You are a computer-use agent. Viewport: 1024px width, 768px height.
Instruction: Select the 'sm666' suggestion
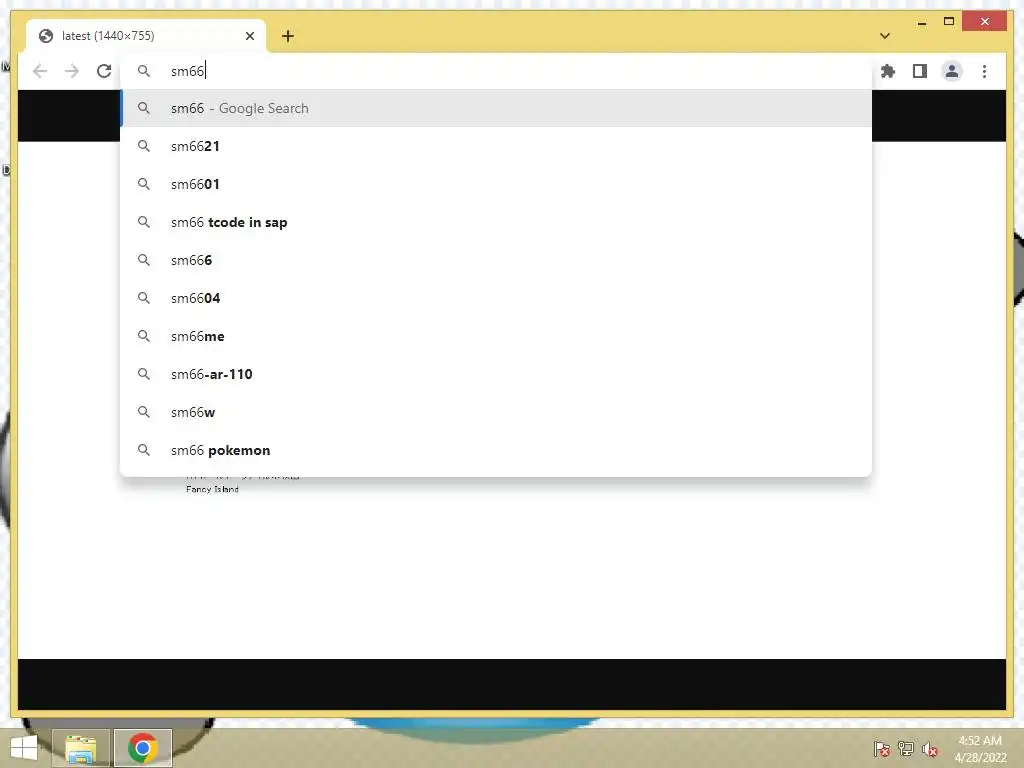coord(496,260)
